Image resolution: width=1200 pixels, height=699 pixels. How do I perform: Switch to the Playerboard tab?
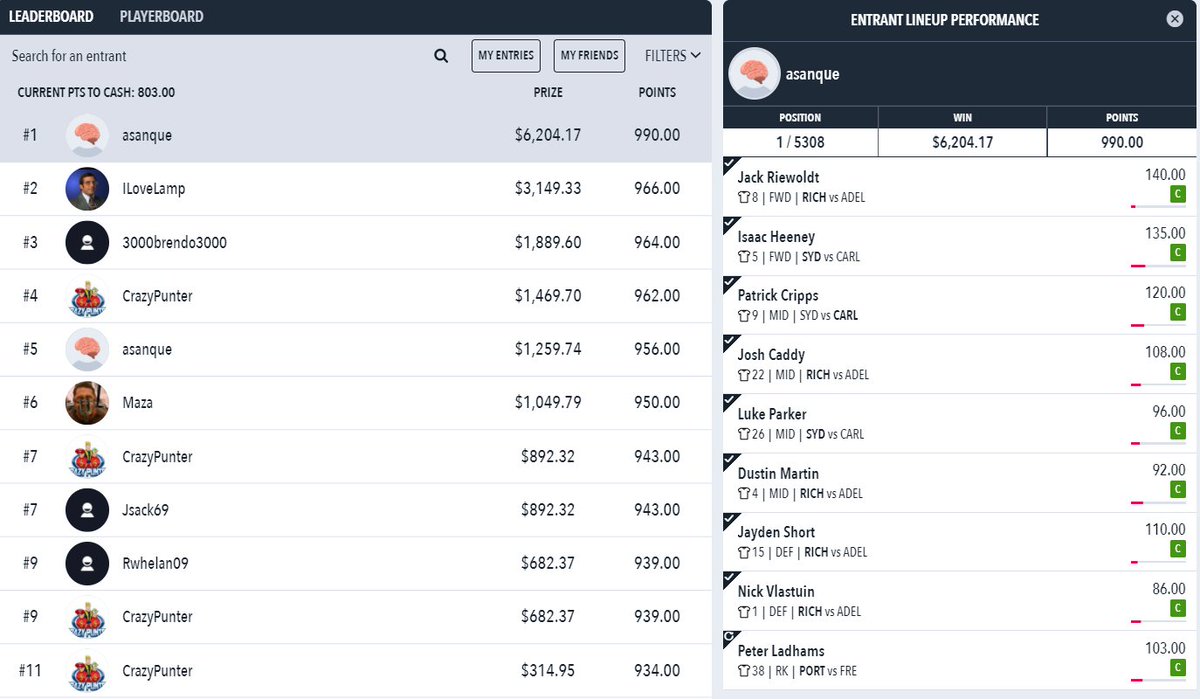point(161,17)
